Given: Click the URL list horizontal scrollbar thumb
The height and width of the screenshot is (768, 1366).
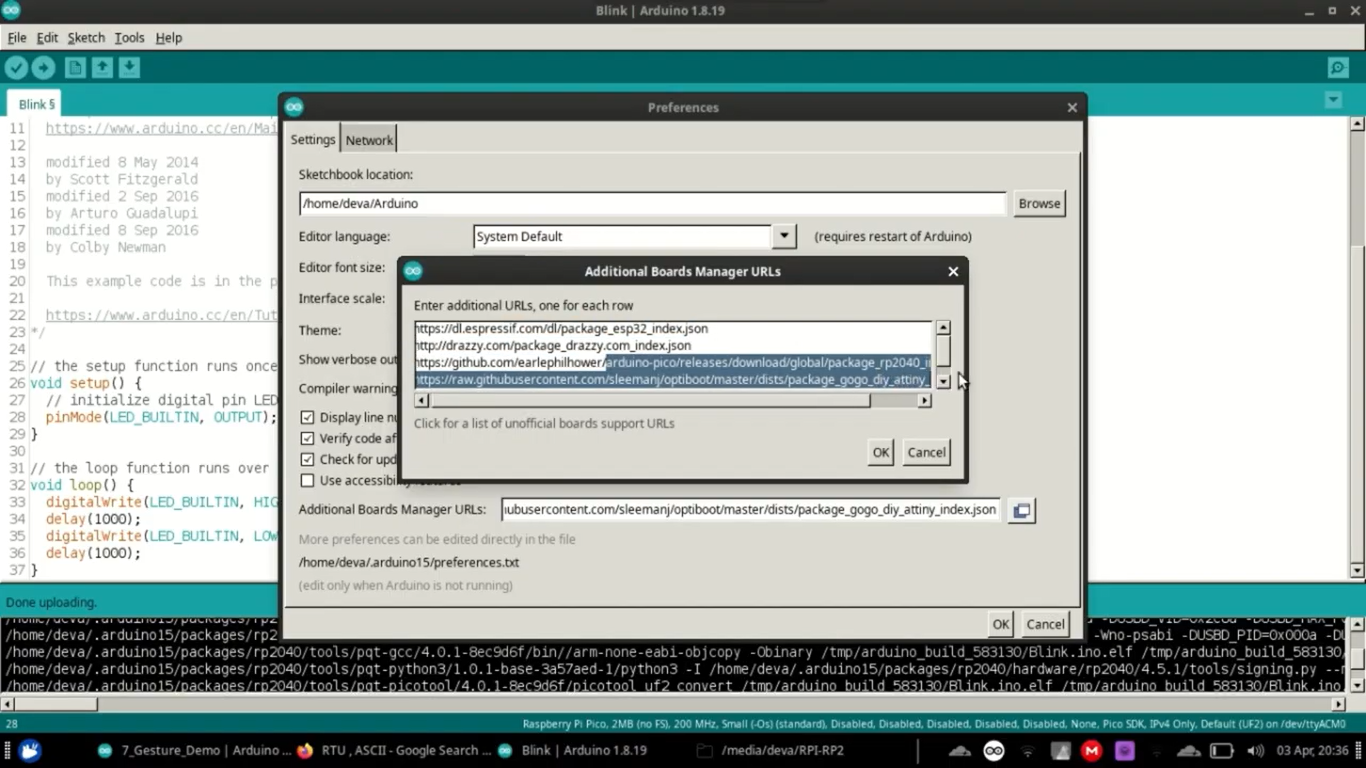Looking at the screenshot, I should point(650,400).
